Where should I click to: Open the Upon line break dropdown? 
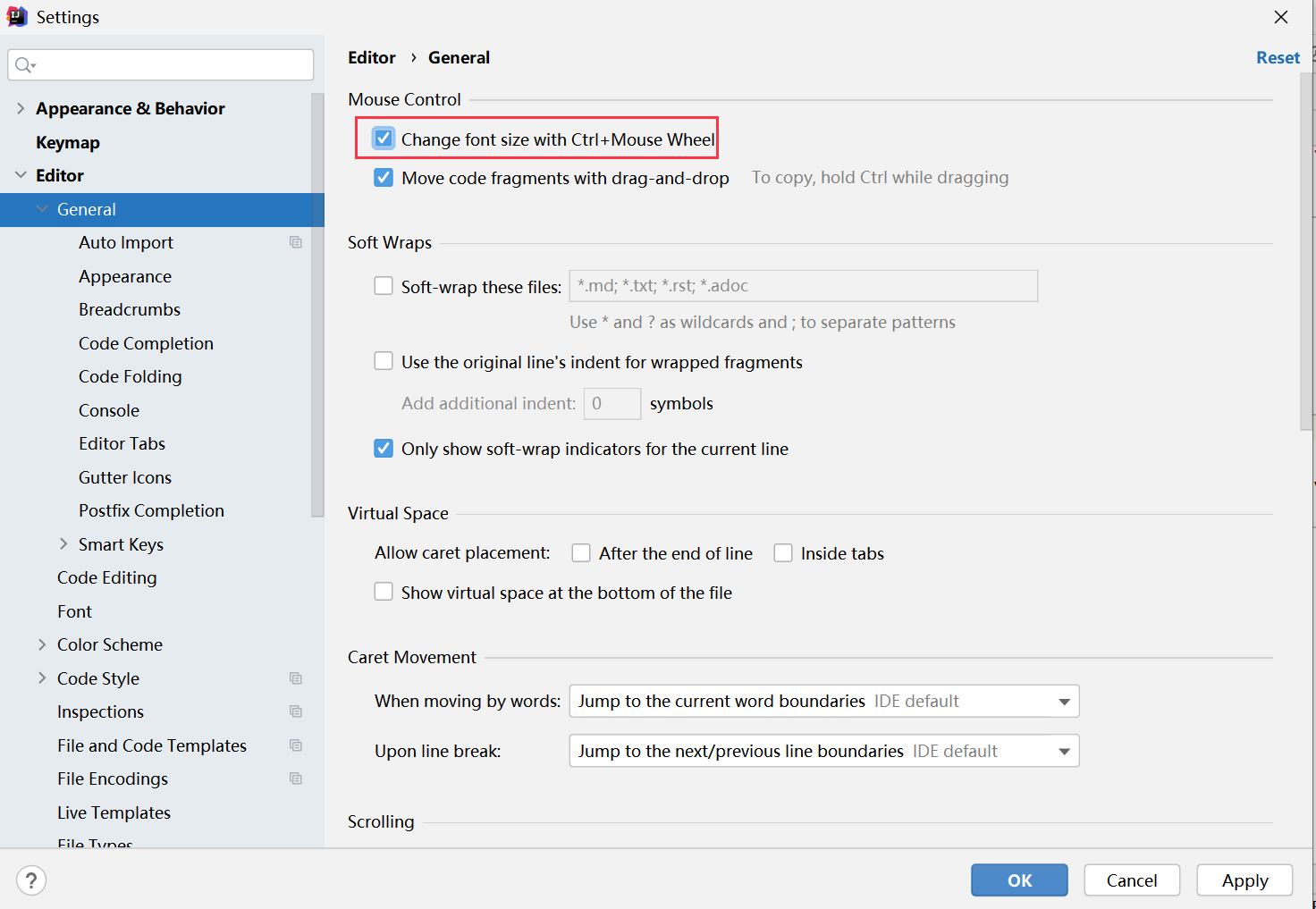824,751
